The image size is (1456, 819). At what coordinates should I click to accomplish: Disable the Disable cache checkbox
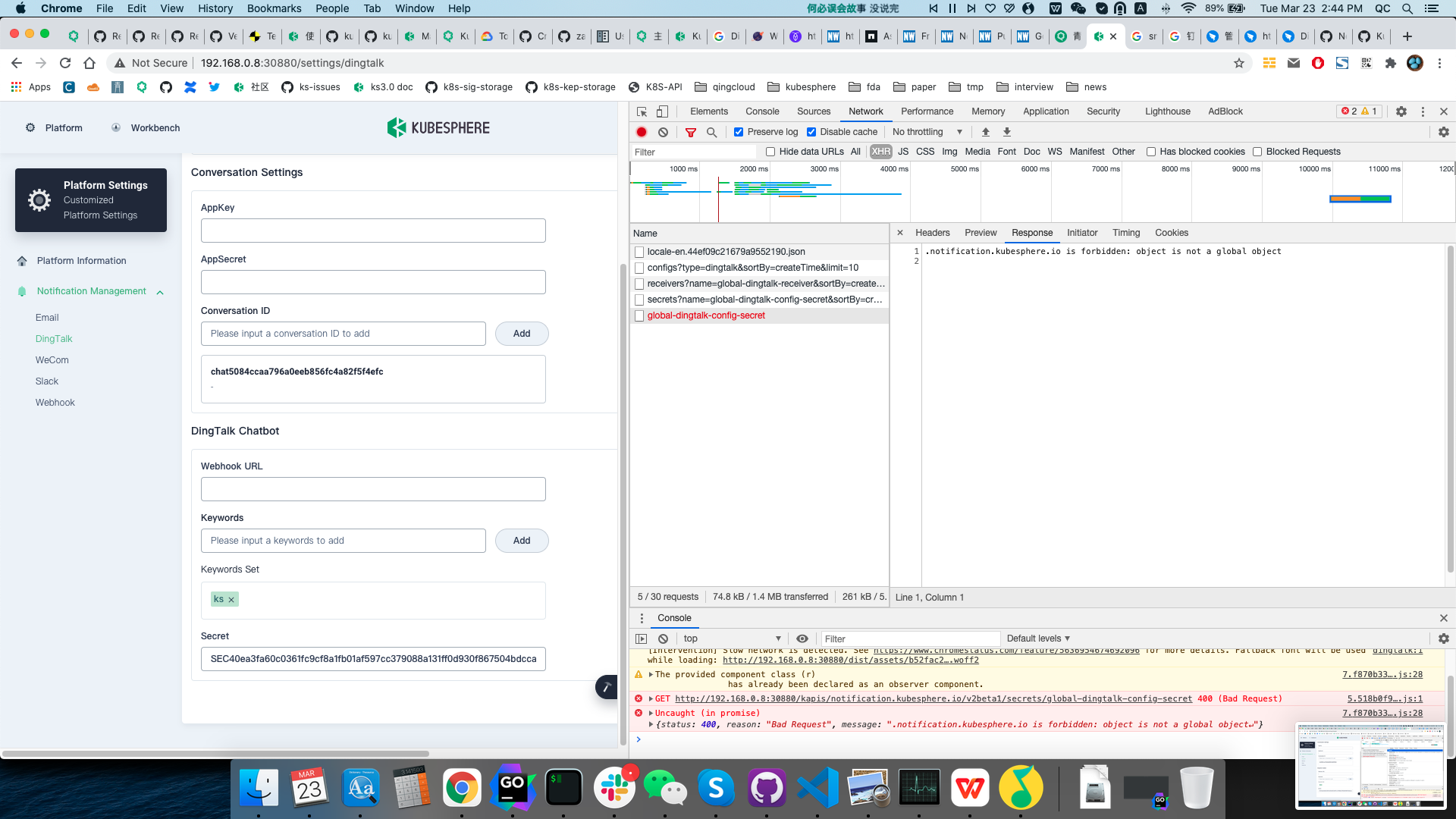click(811, 131)
